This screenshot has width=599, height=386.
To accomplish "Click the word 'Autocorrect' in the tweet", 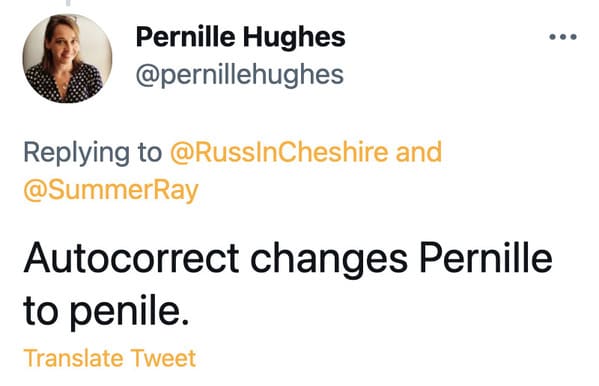I will (131, 258).
